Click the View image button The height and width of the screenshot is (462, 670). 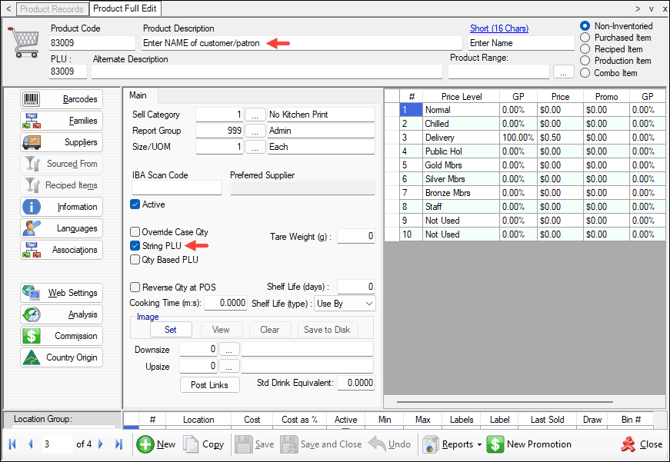tap(221, 330)
